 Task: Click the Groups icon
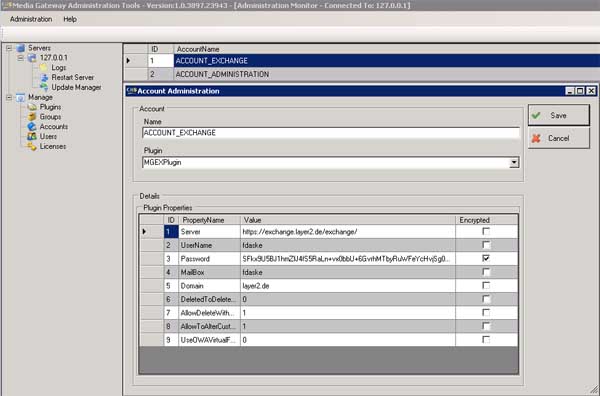(x=32, y=117)
